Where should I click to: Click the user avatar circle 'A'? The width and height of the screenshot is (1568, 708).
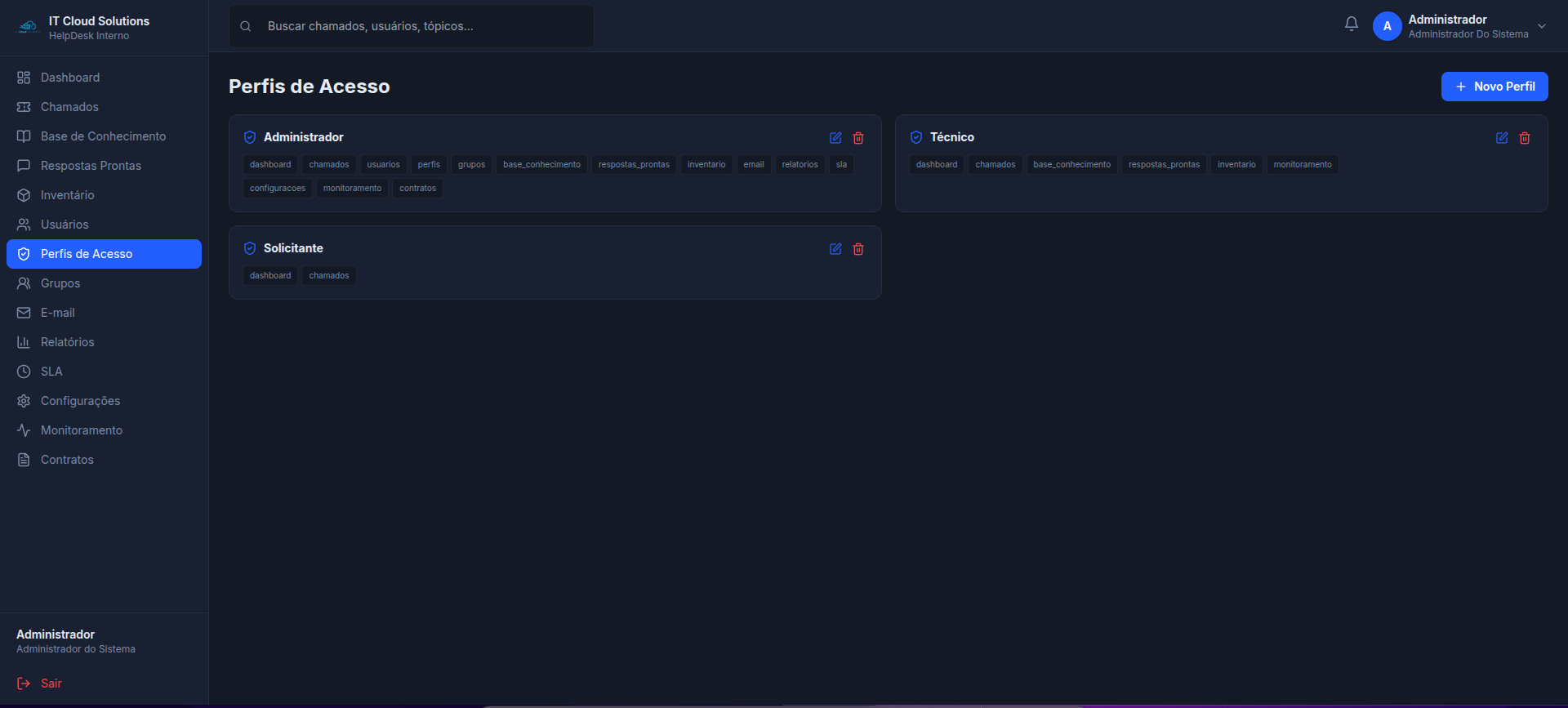pos(1387,26)
